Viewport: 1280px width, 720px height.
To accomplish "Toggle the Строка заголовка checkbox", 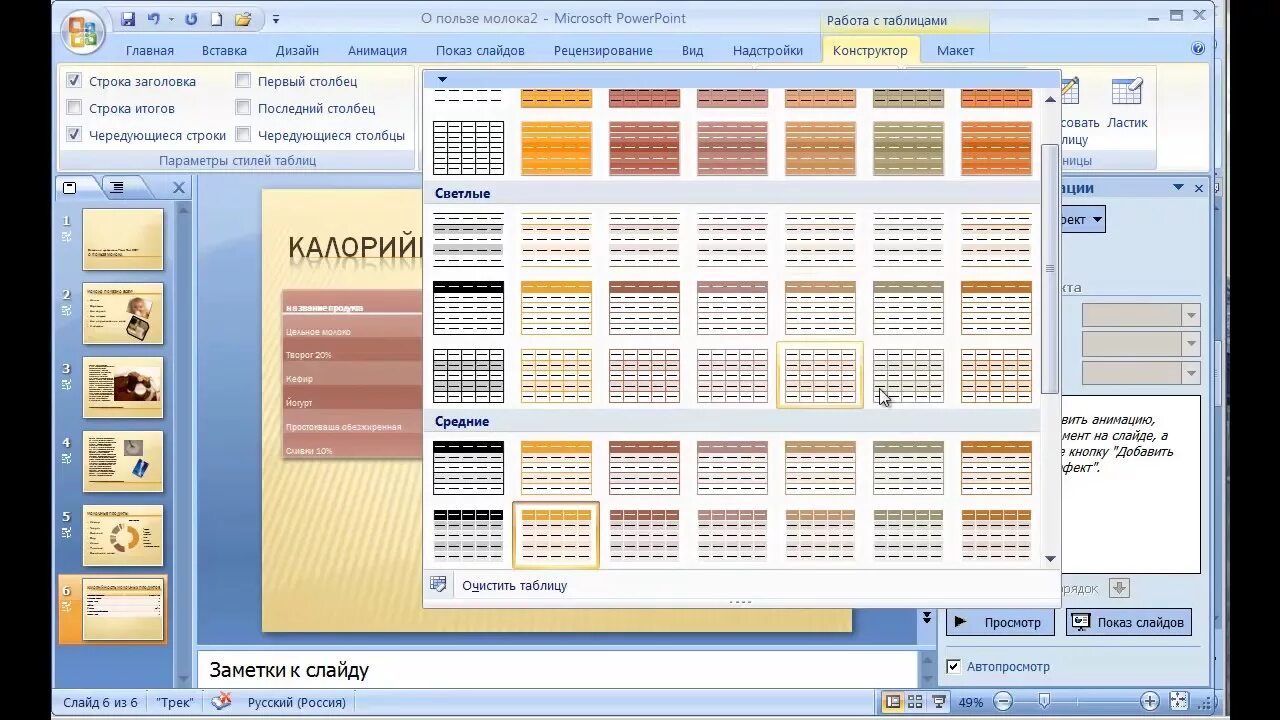I will (74, 81).
